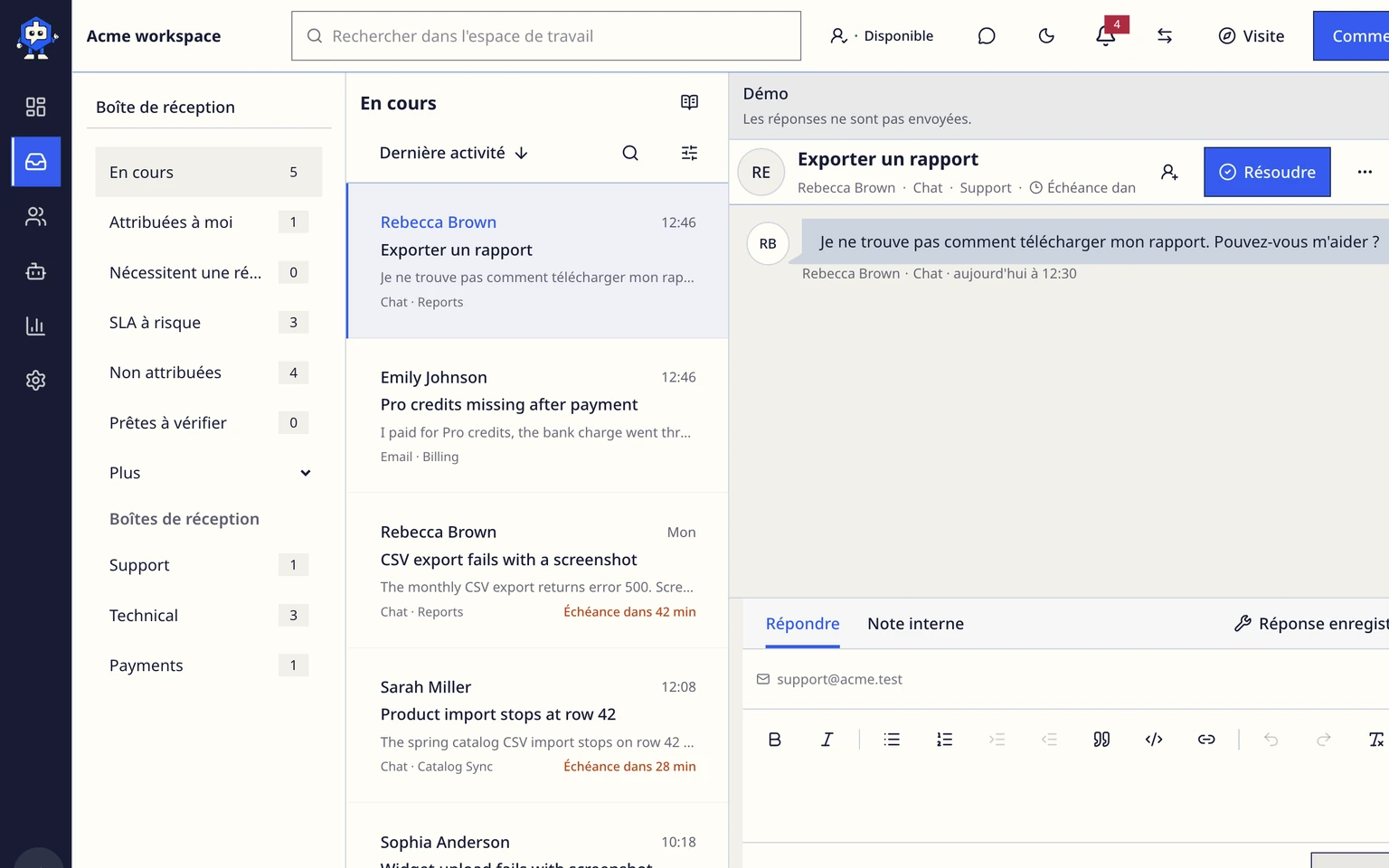Clear text formatting
Viewport: 1389px width, 868px height.
1375,740
